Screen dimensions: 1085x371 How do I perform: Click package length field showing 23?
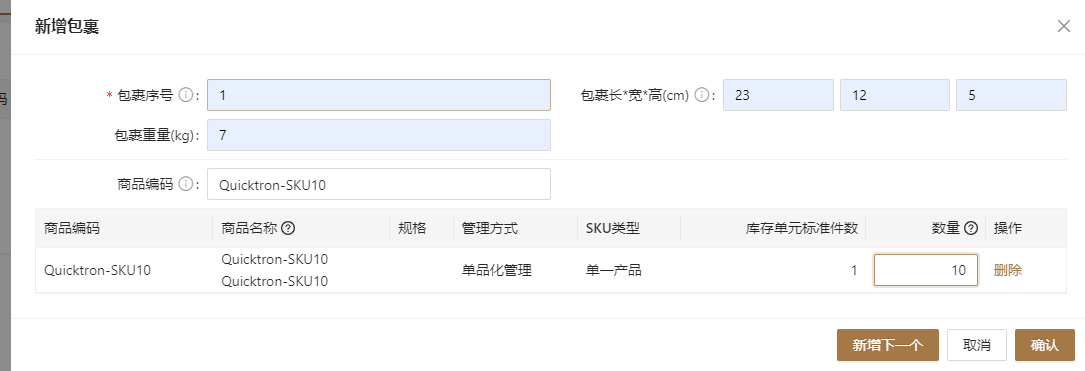778,95
